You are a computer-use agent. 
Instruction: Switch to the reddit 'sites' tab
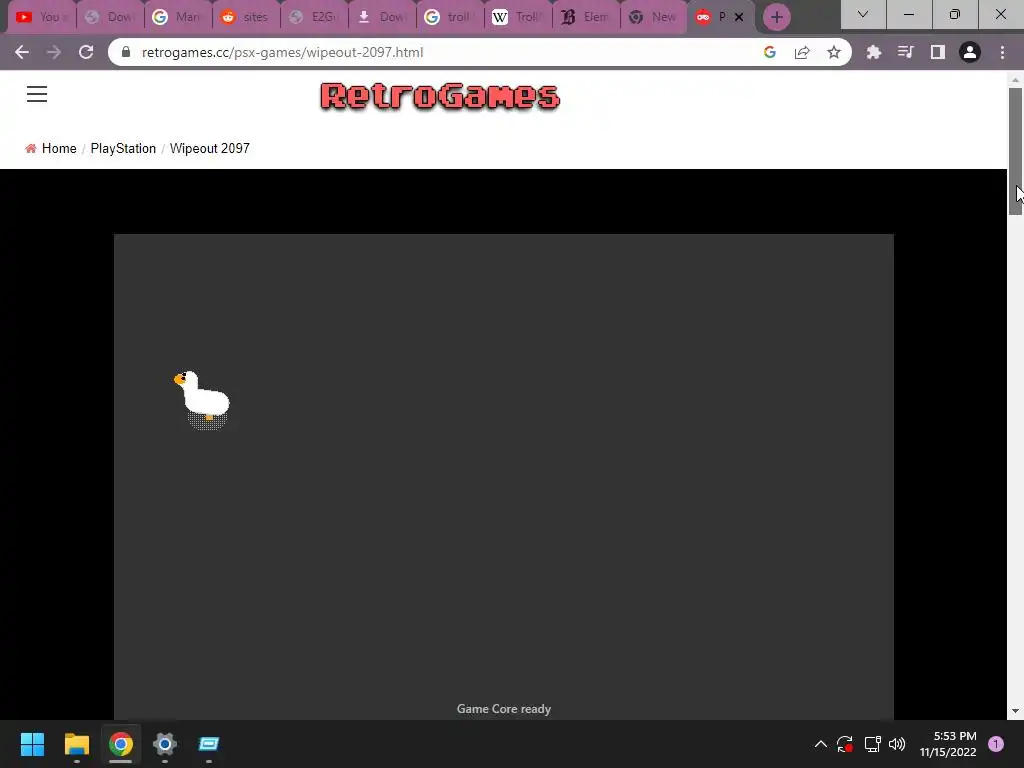(246, 17)
